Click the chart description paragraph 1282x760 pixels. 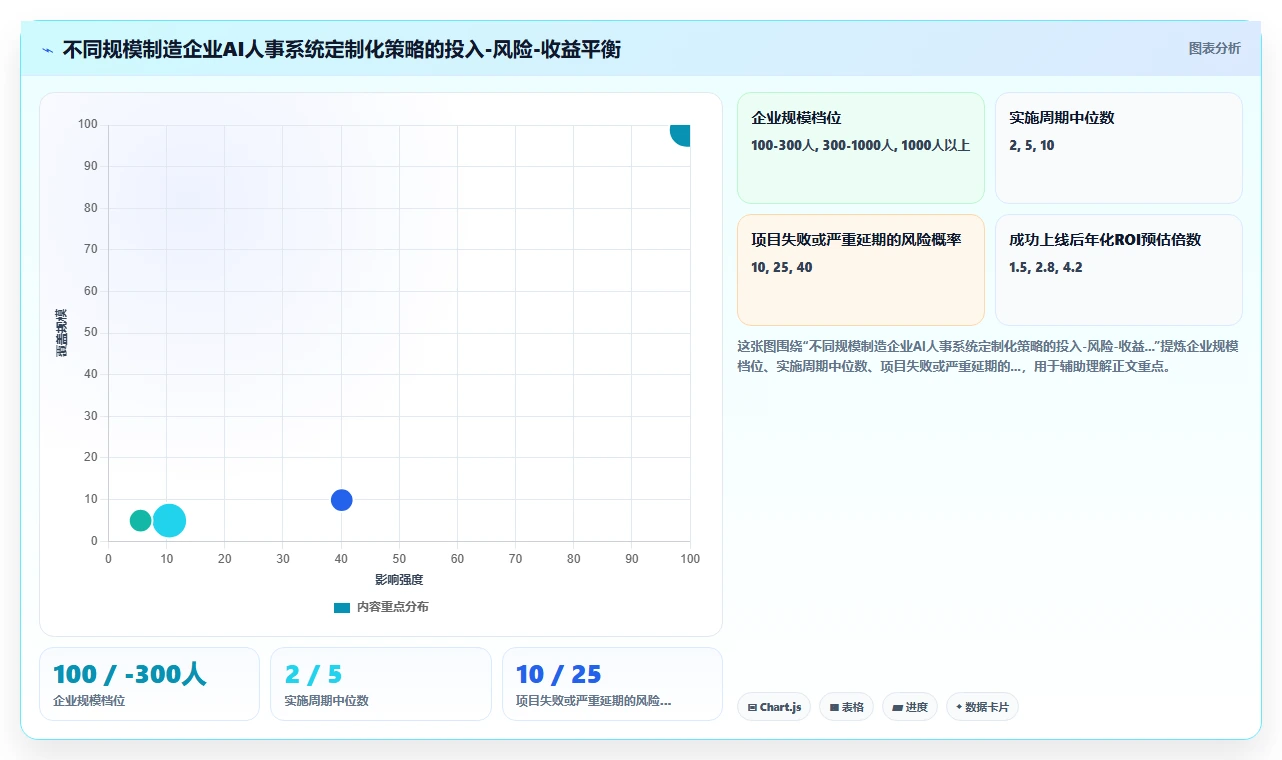(989, 356)
